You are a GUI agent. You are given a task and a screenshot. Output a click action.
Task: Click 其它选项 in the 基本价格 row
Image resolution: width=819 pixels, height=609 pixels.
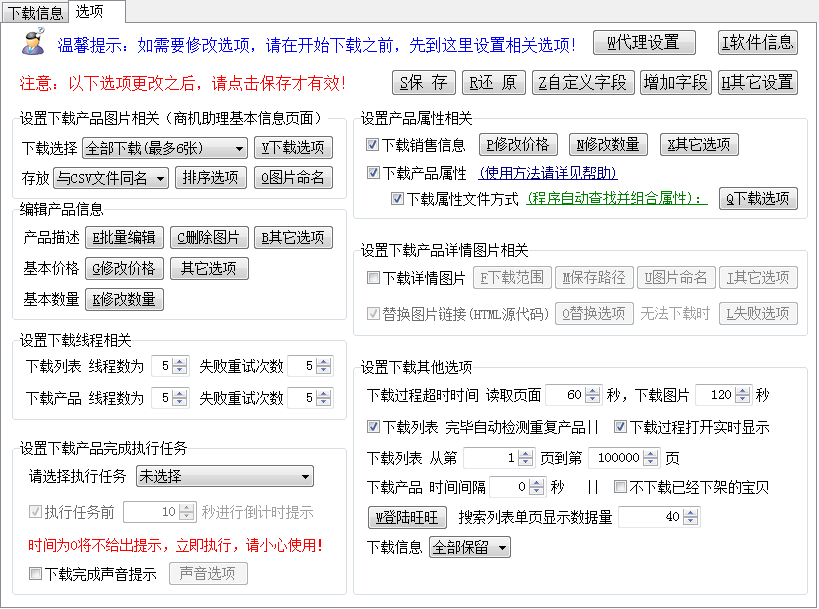tap(209, 268)
